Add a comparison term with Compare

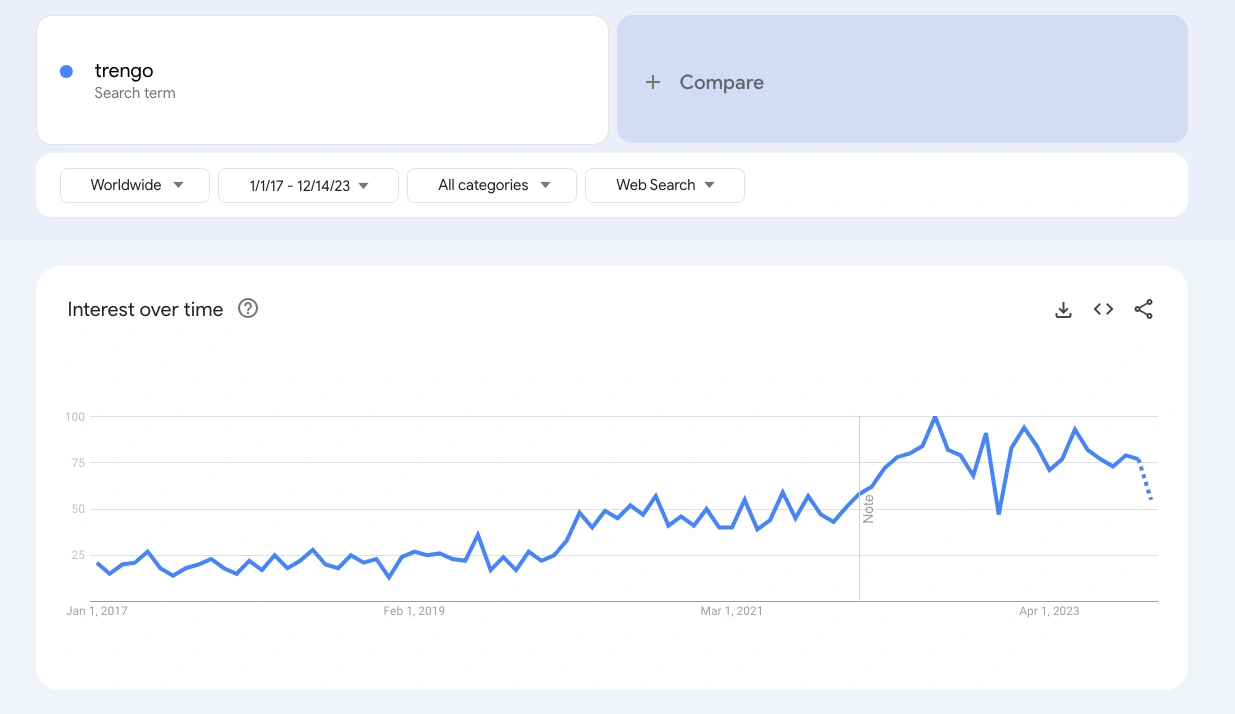[902, 79]
